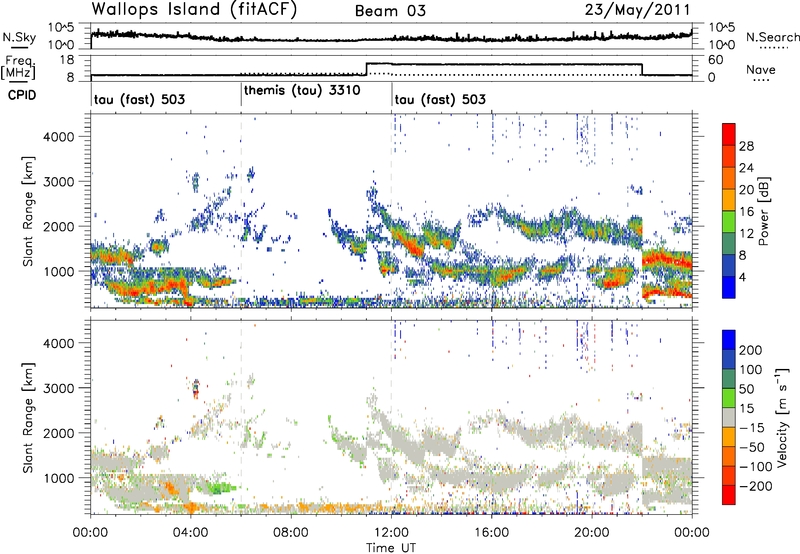The width and height of the screenshot is (800, 554).
Task: Click the date "23/May/2011"
Action: point(637,10)
